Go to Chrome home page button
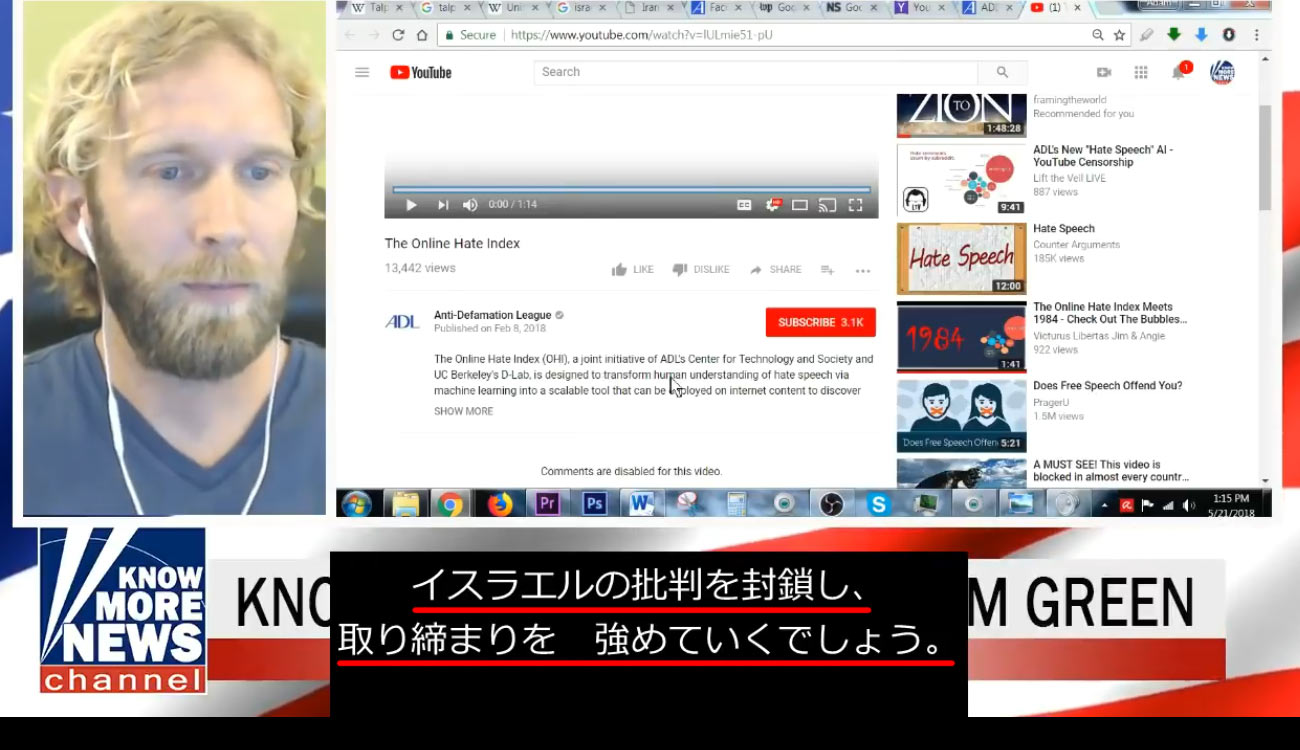Screen dimensions: 1300x750 tap(422, 34)
